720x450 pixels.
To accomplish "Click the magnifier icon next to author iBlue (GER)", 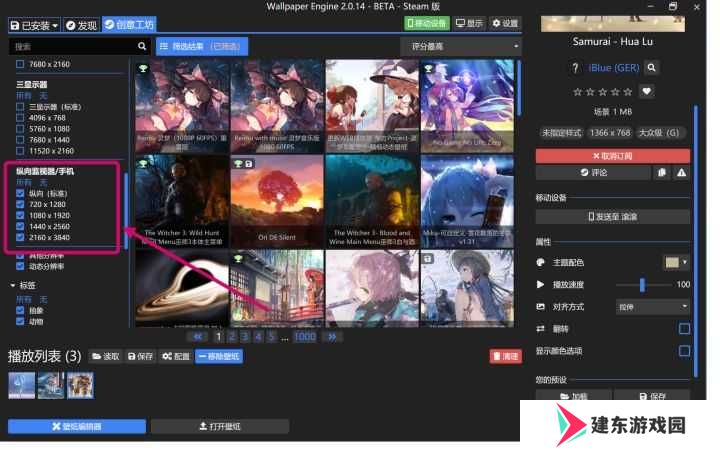I will tap(651, 68).
